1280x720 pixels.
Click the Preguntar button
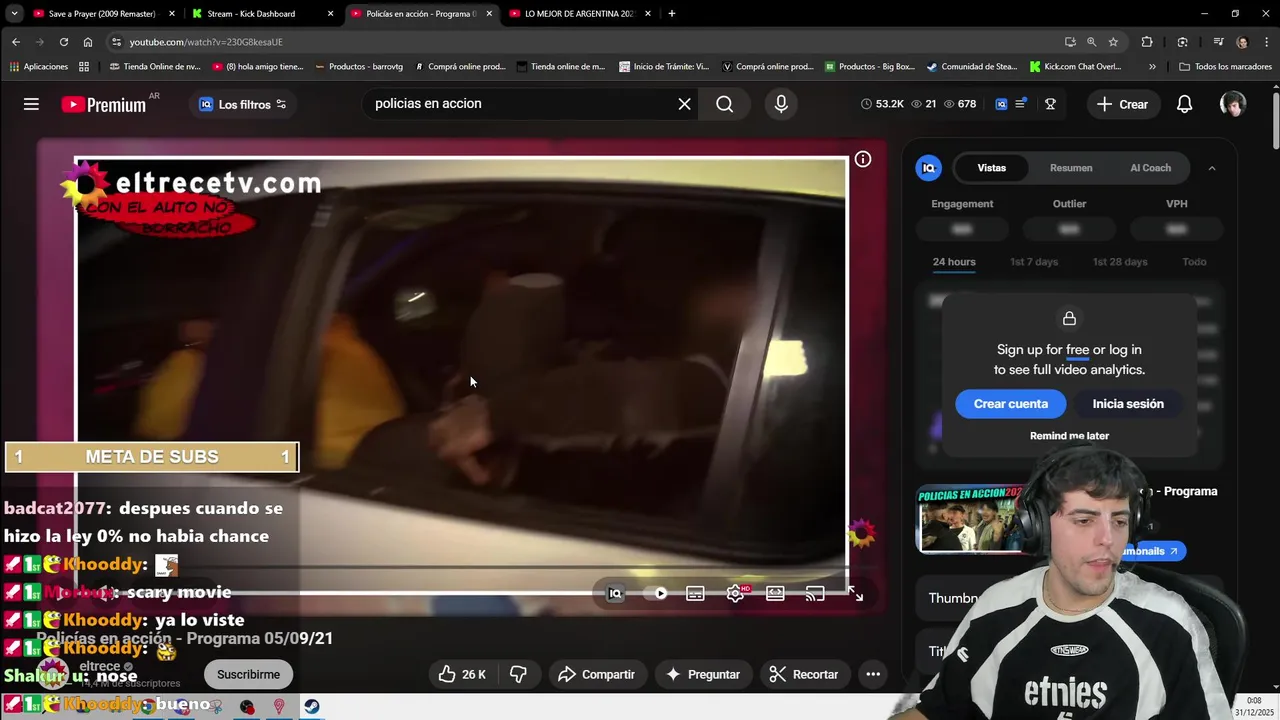703,674
